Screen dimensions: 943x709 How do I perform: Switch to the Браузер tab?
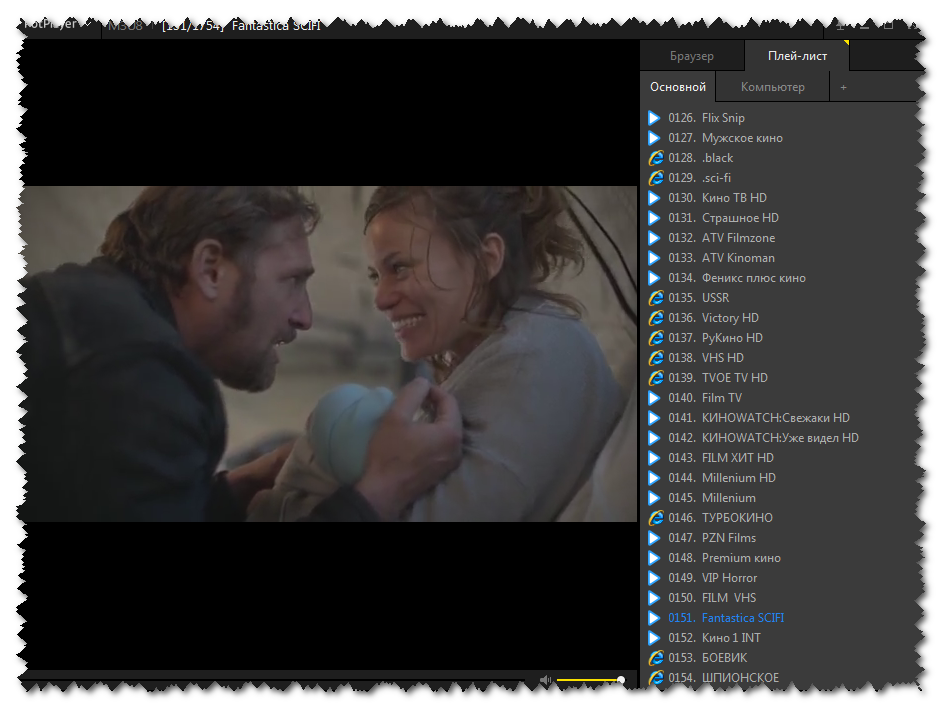pyautogui.click(x=692, y=56)
